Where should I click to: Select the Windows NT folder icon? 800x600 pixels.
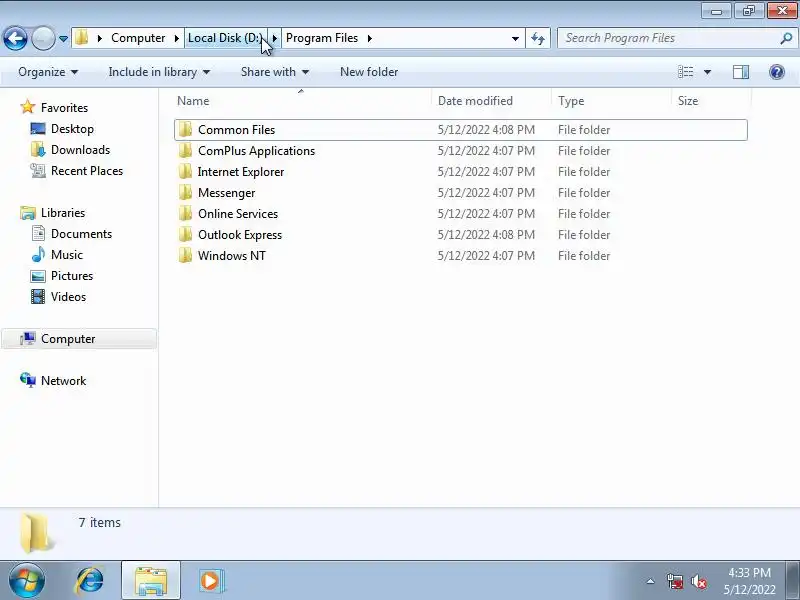185,255
